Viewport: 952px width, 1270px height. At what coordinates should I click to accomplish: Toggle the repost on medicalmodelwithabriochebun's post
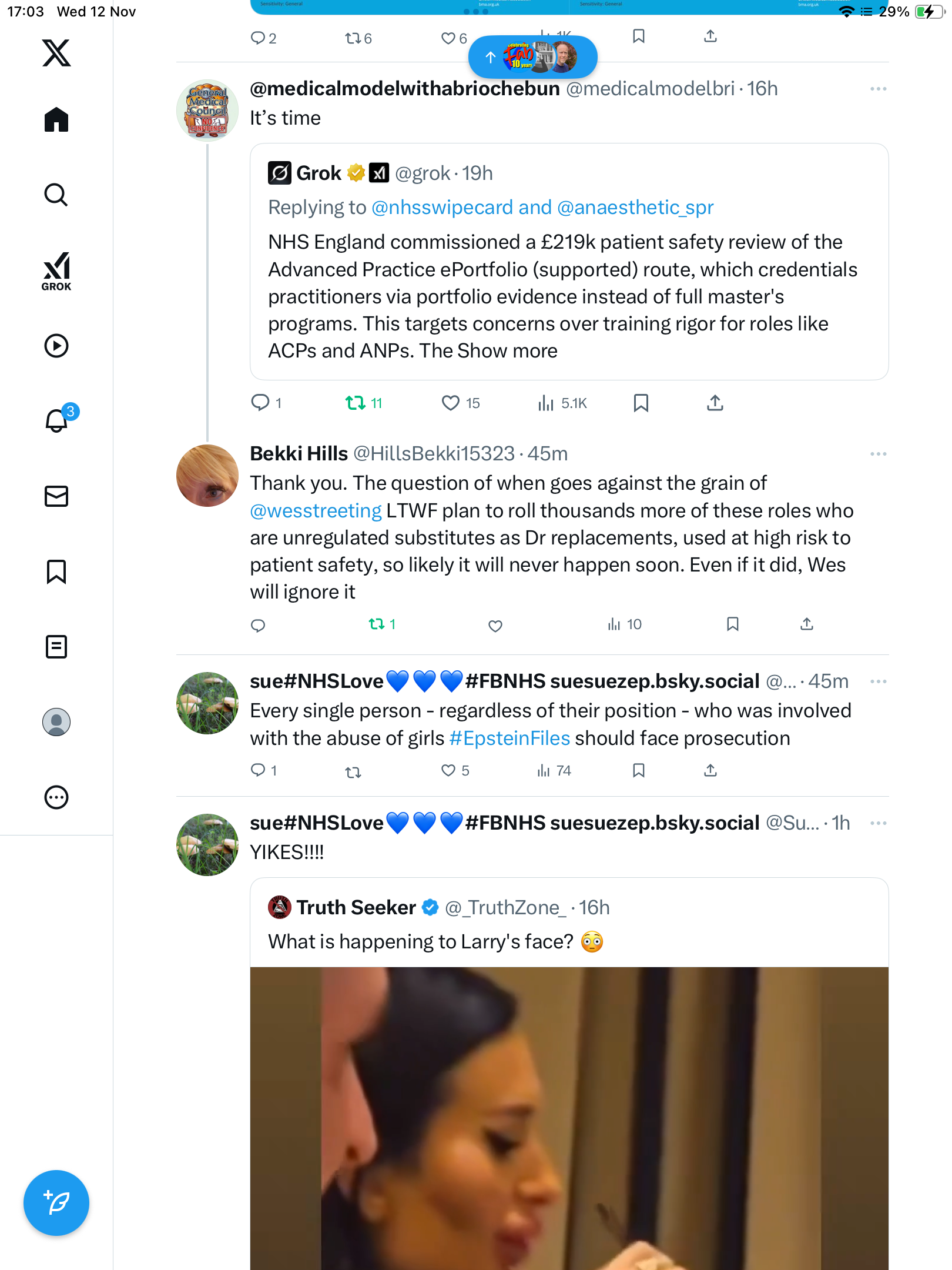[355, 403]
